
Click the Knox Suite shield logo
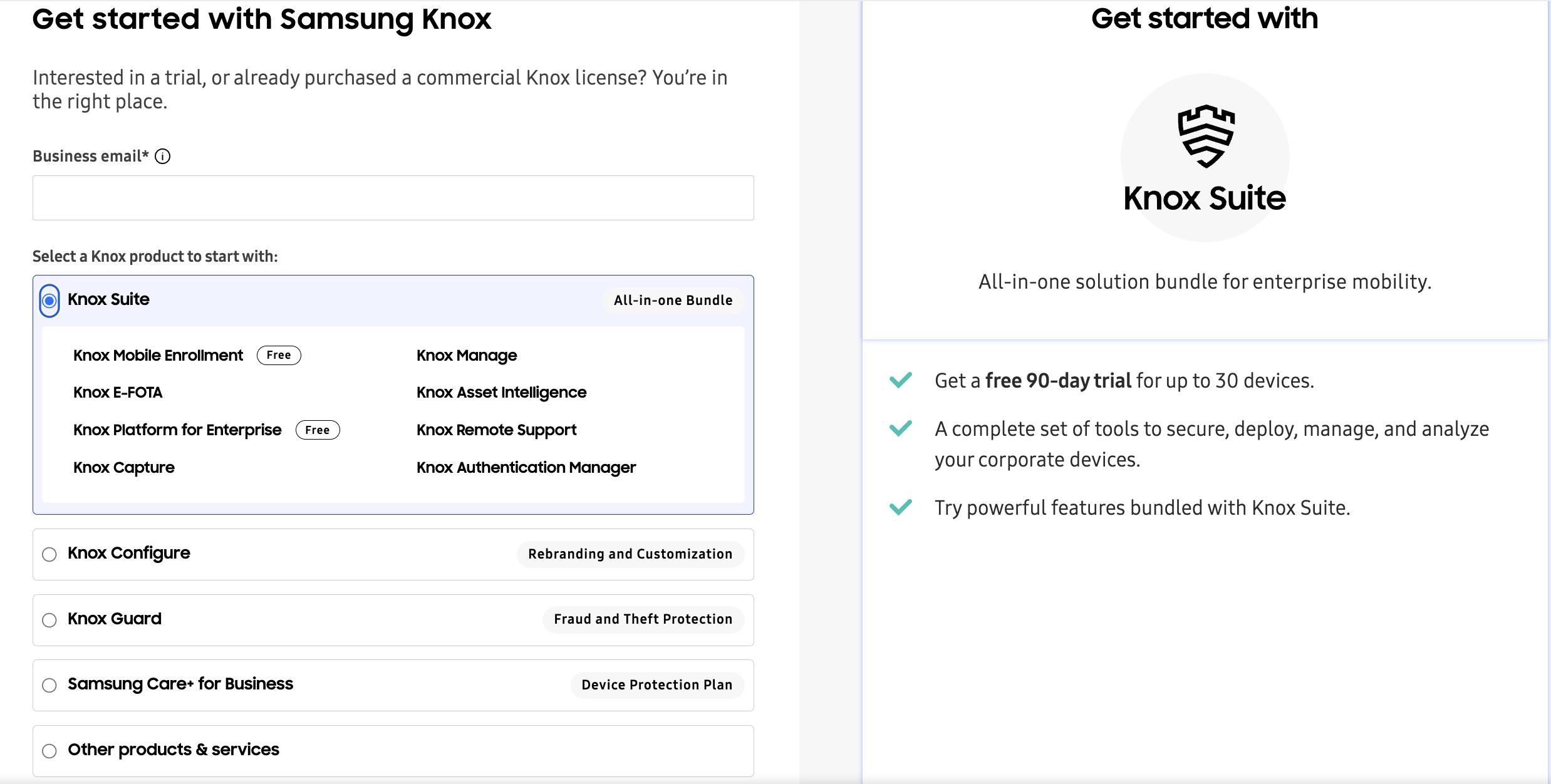1206,137
